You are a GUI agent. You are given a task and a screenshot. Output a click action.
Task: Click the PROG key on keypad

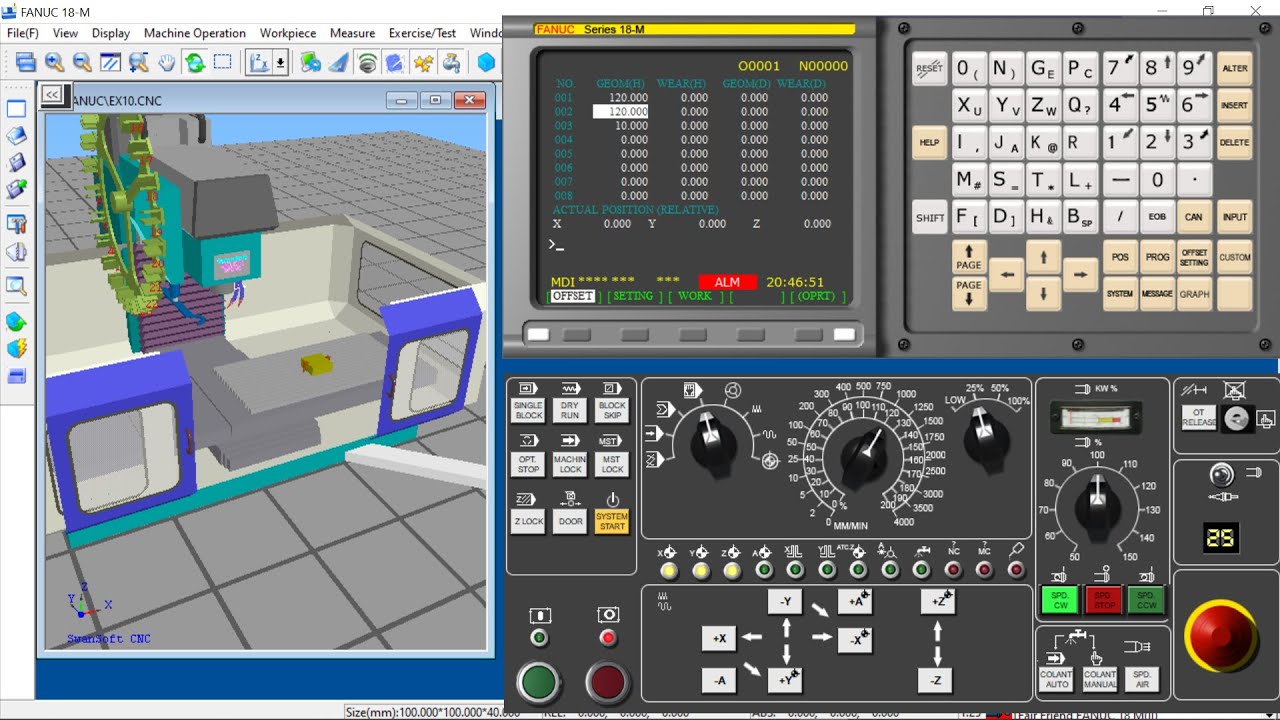(x=1157, y=257)
